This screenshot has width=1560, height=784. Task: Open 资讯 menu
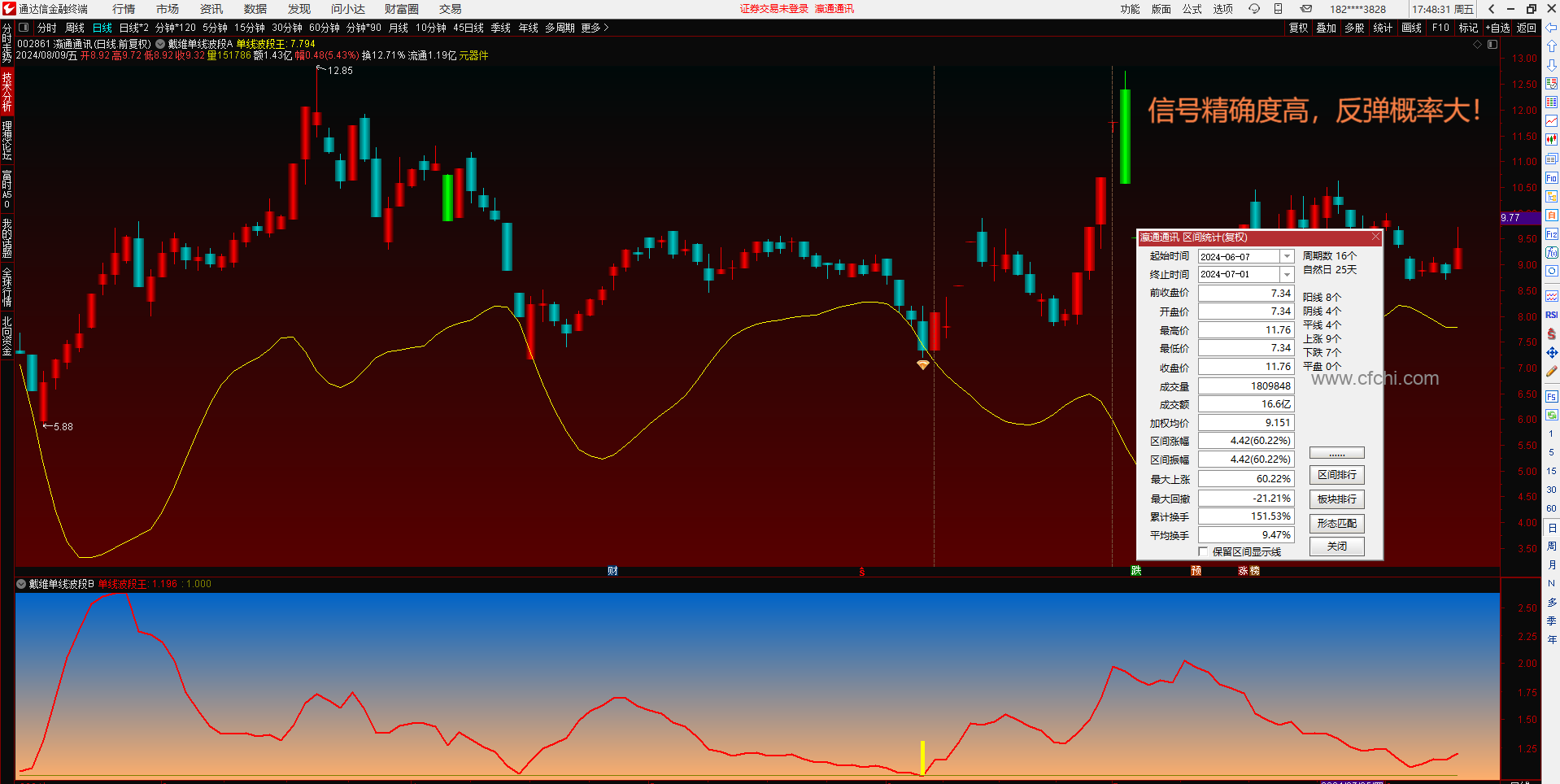click(211, 9)
